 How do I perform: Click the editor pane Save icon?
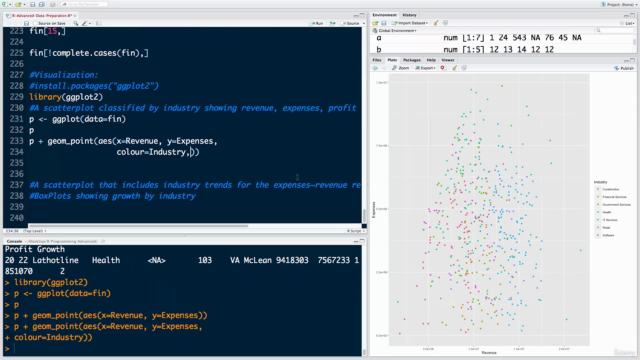pyautogui.click(x=27, y=23)
